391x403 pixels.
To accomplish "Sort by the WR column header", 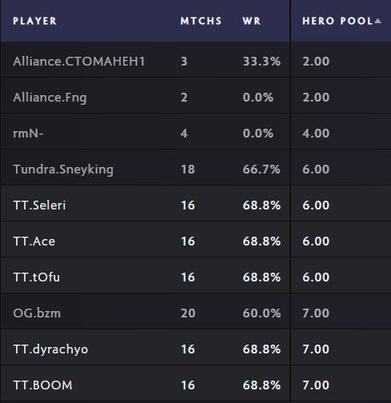I will 252,21.
